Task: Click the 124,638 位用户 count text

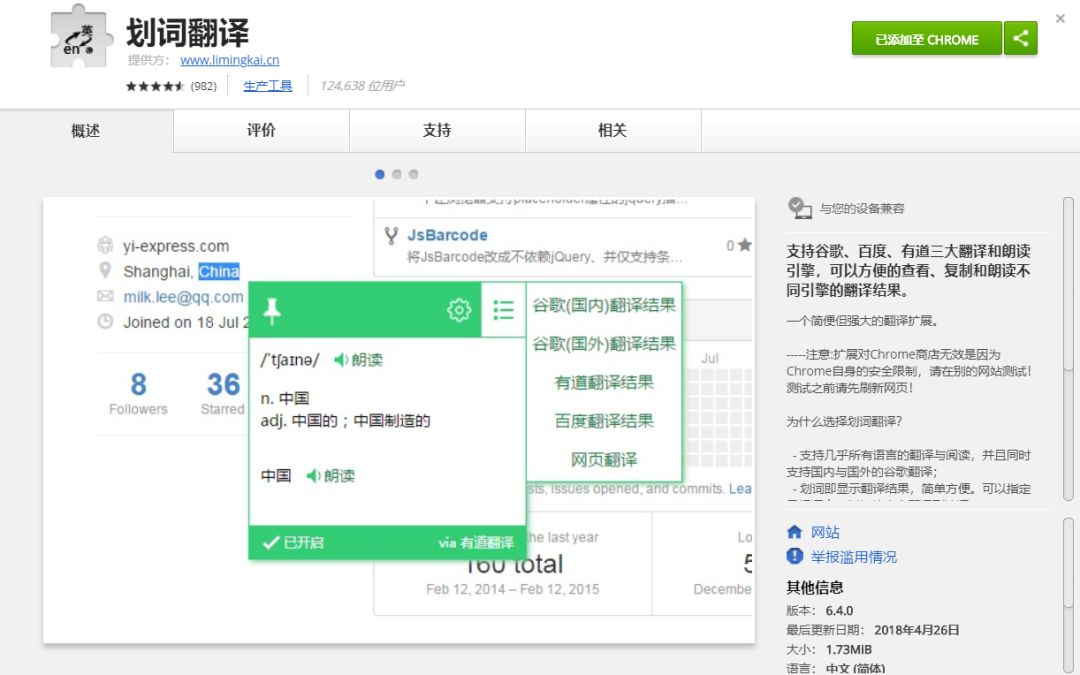Action: (362, 85)
